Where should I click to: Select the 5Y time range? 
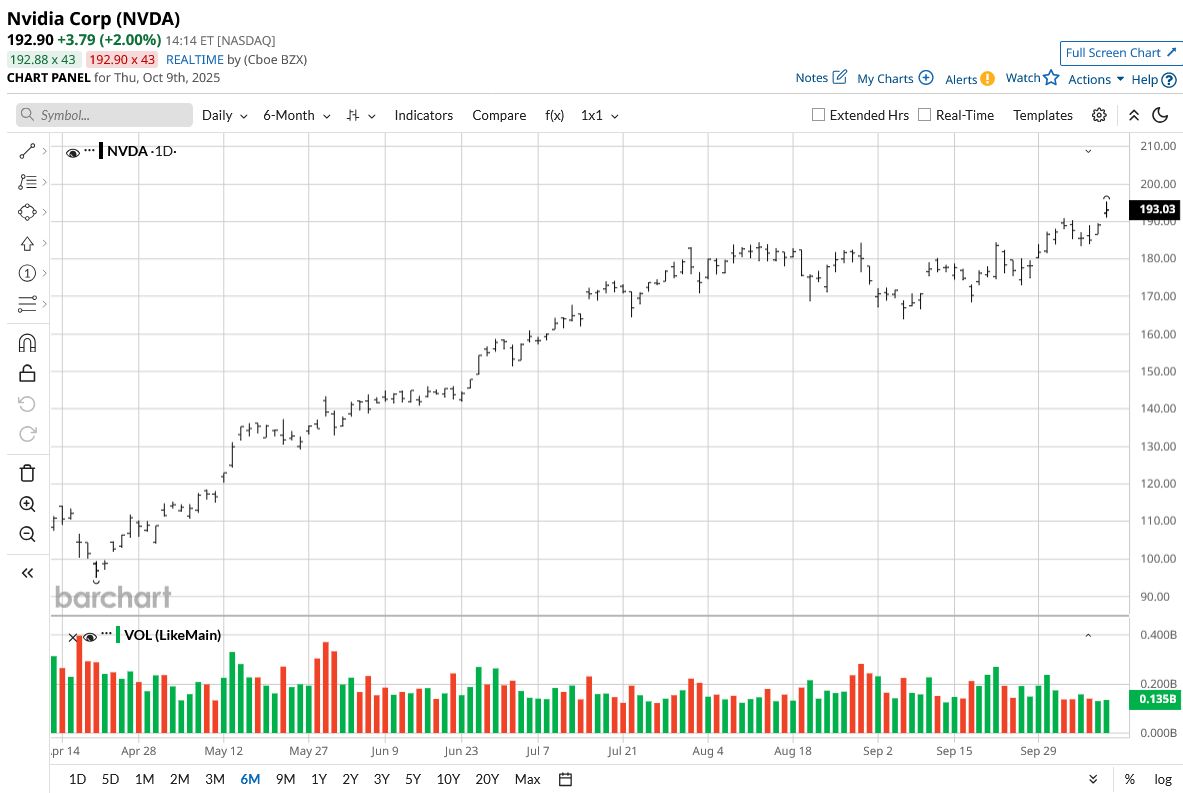[x=413, y=779]
